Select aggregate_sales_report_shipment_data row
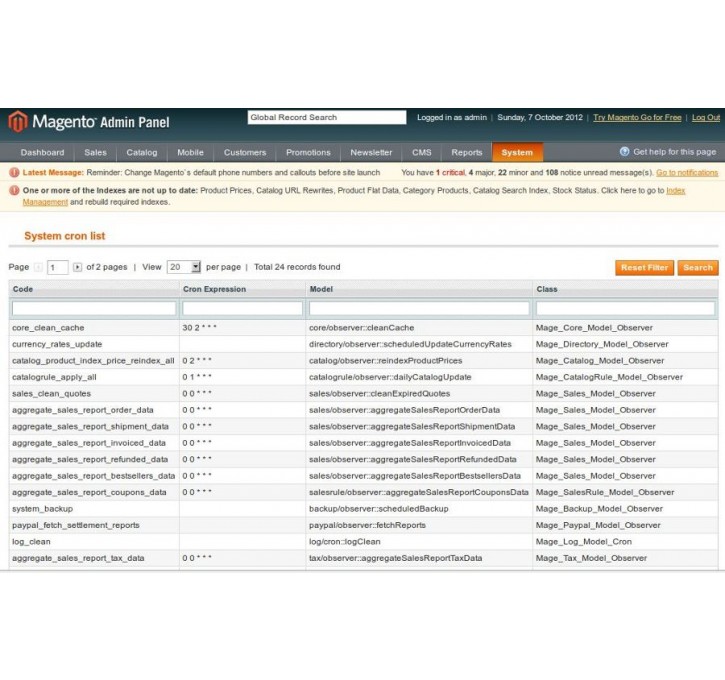Viewport: 725px width, 680px height. coord(363,427)
